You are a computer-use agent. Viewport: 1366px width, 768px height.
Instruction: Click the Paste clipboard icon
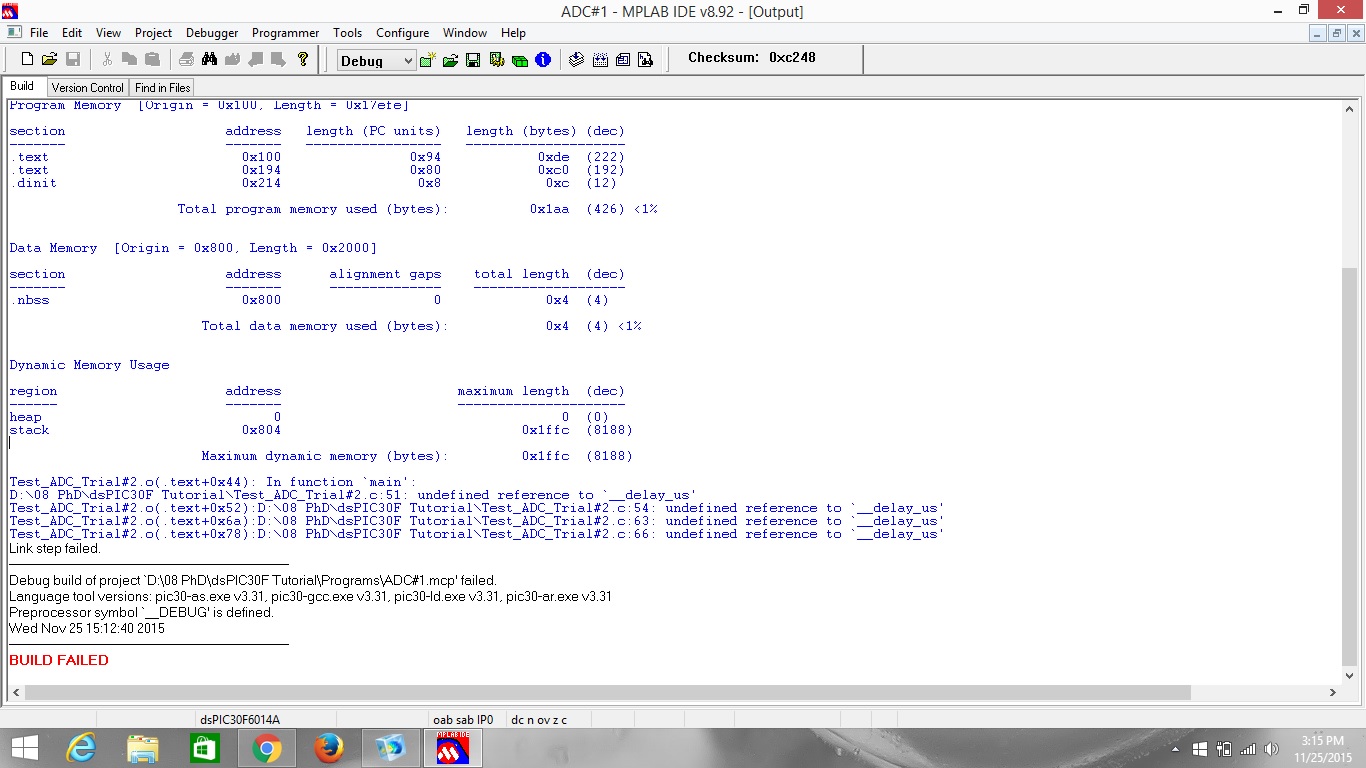click(x=152, y=60)
